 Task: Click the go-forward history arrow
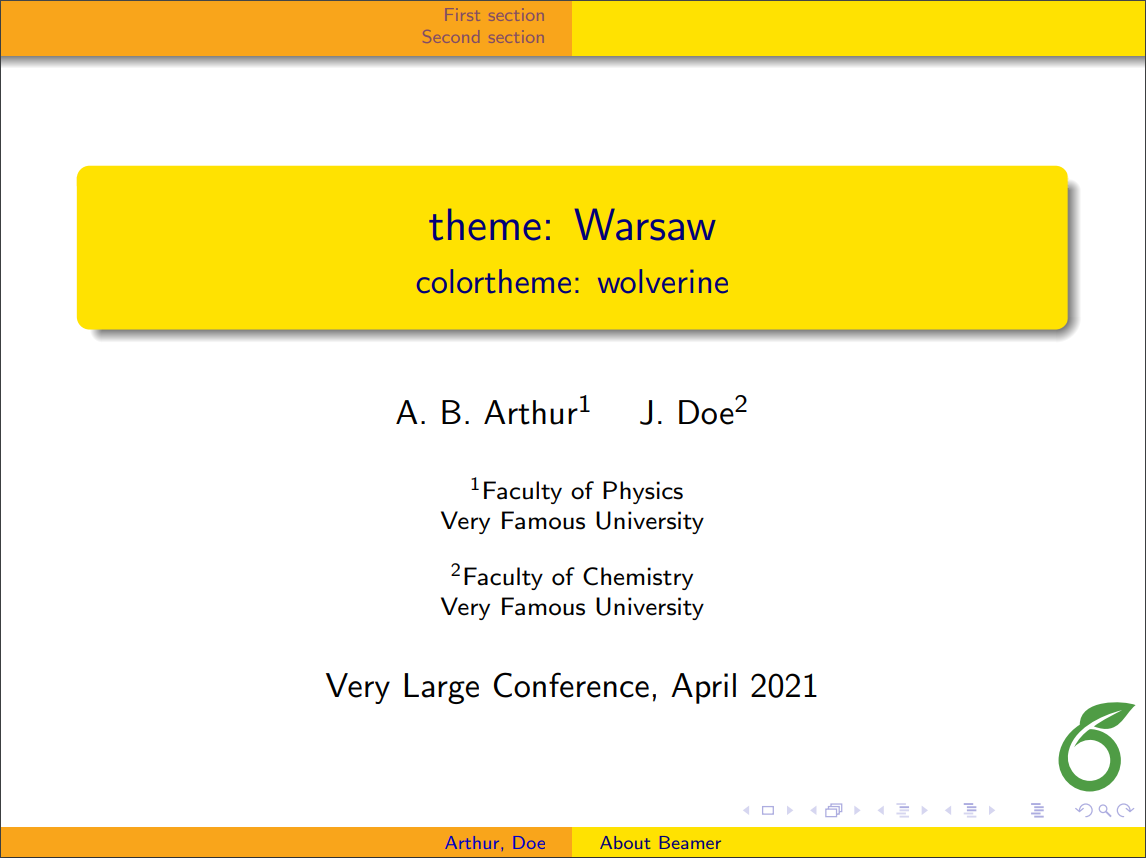[x=1125, y=810]
